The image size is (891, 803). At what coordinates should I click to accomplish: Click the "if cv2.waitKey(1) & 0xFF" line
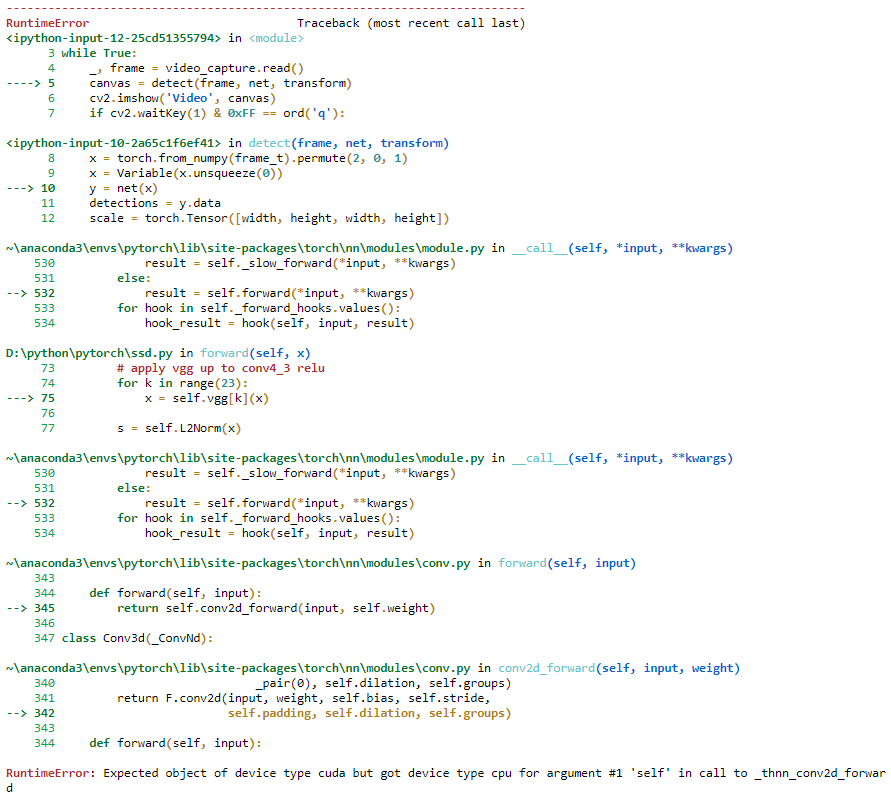click(x=217, y=113)
